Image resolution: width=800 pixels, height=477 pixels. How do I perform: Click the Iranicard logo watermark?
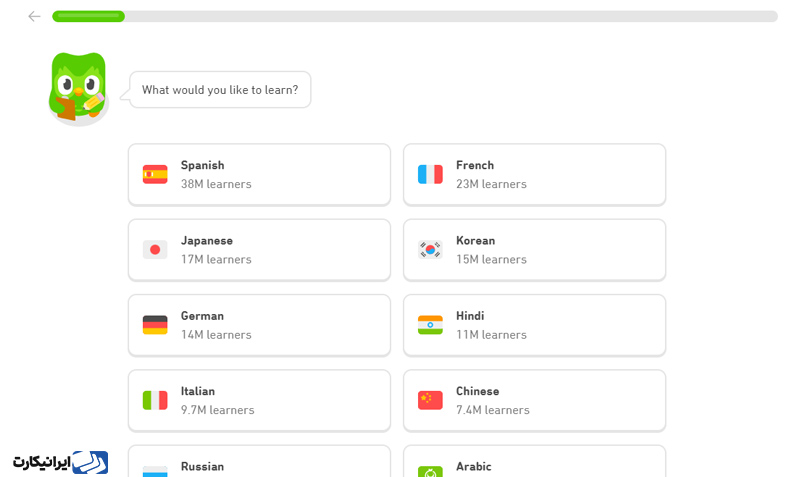60,462
